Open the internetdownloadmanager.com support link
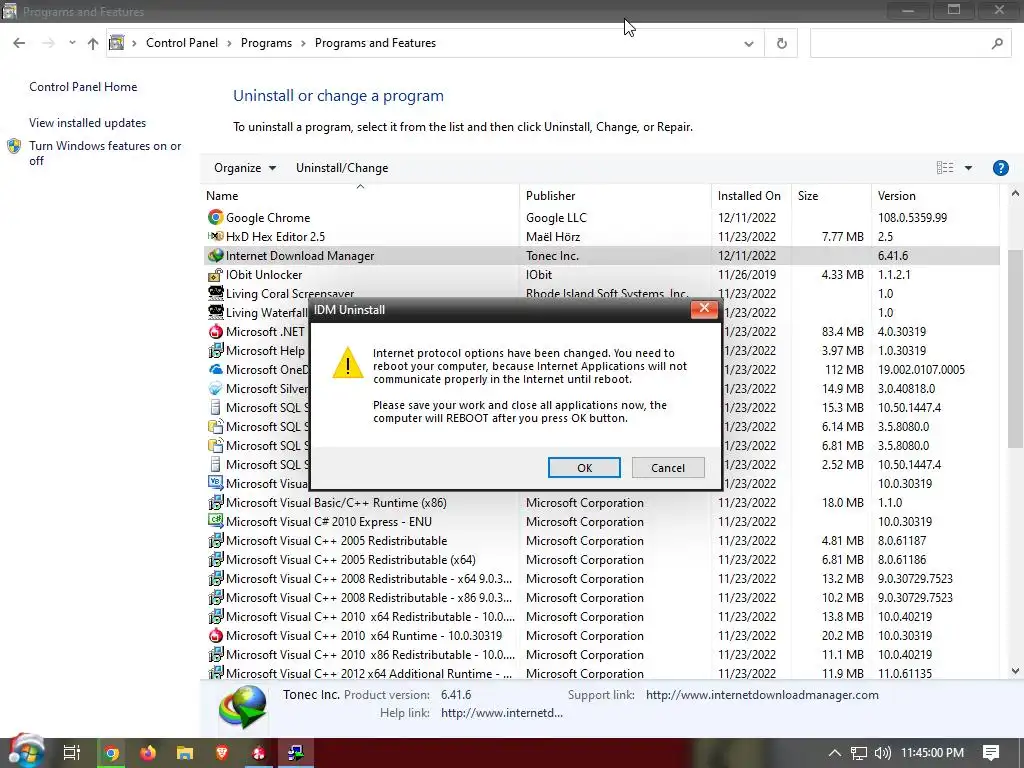 761,695
